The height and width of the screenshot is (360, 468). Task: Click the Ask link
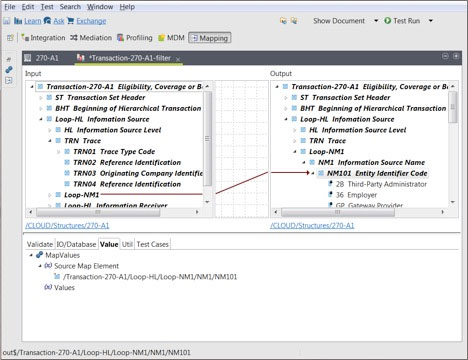point(59,21)
